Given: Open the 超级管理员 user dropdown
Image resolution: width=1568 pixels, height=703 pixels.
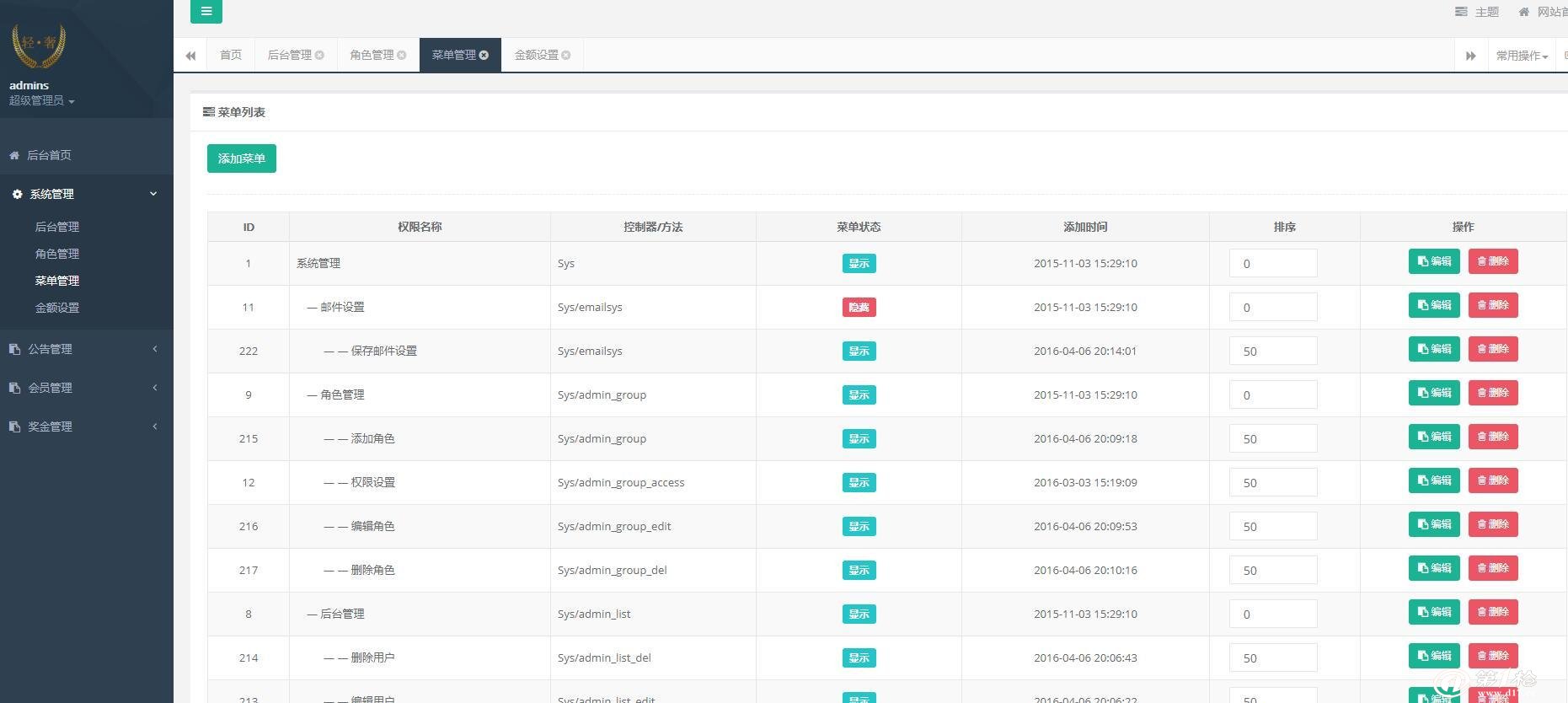Looking at the screenshot, I should click(41, 100).
